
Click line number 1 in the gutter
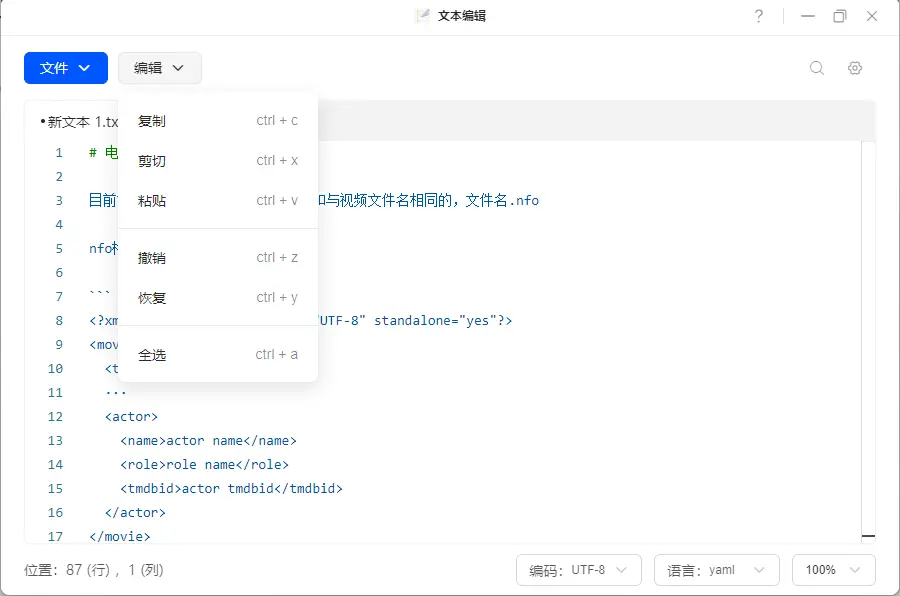tap(59, 153)
